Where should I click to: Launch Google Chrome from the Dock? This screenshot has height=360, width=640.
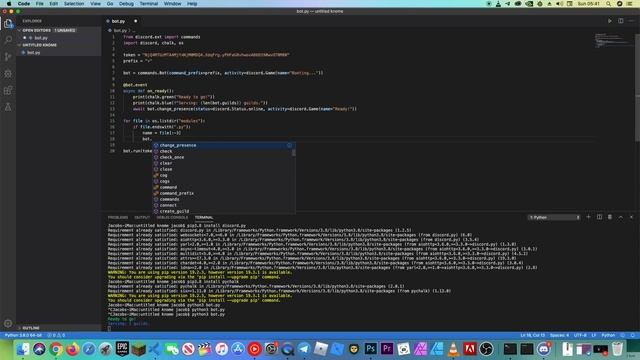56,349
